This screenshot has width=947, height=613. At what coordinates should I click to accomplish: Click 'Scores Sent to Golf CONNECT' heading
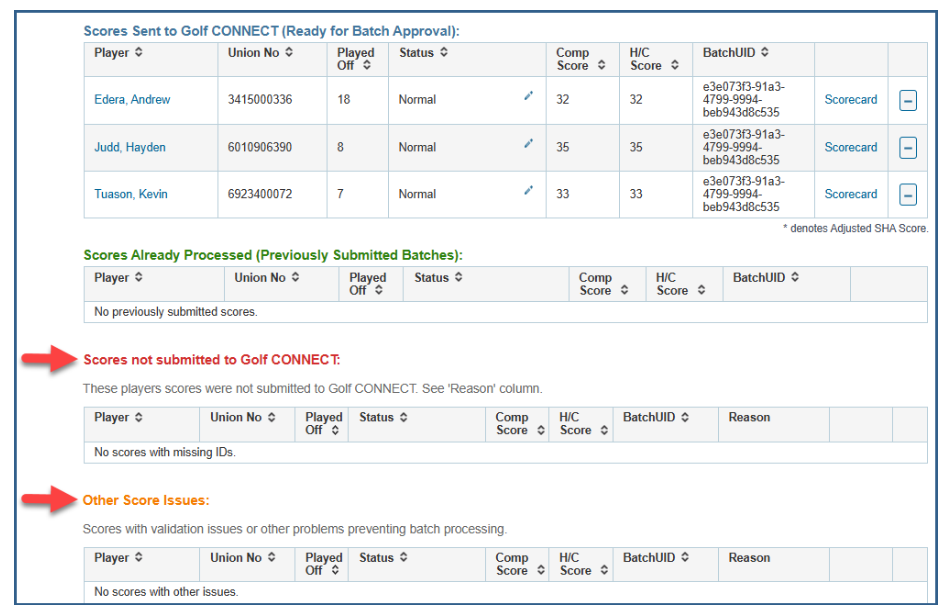pos(271,31)
